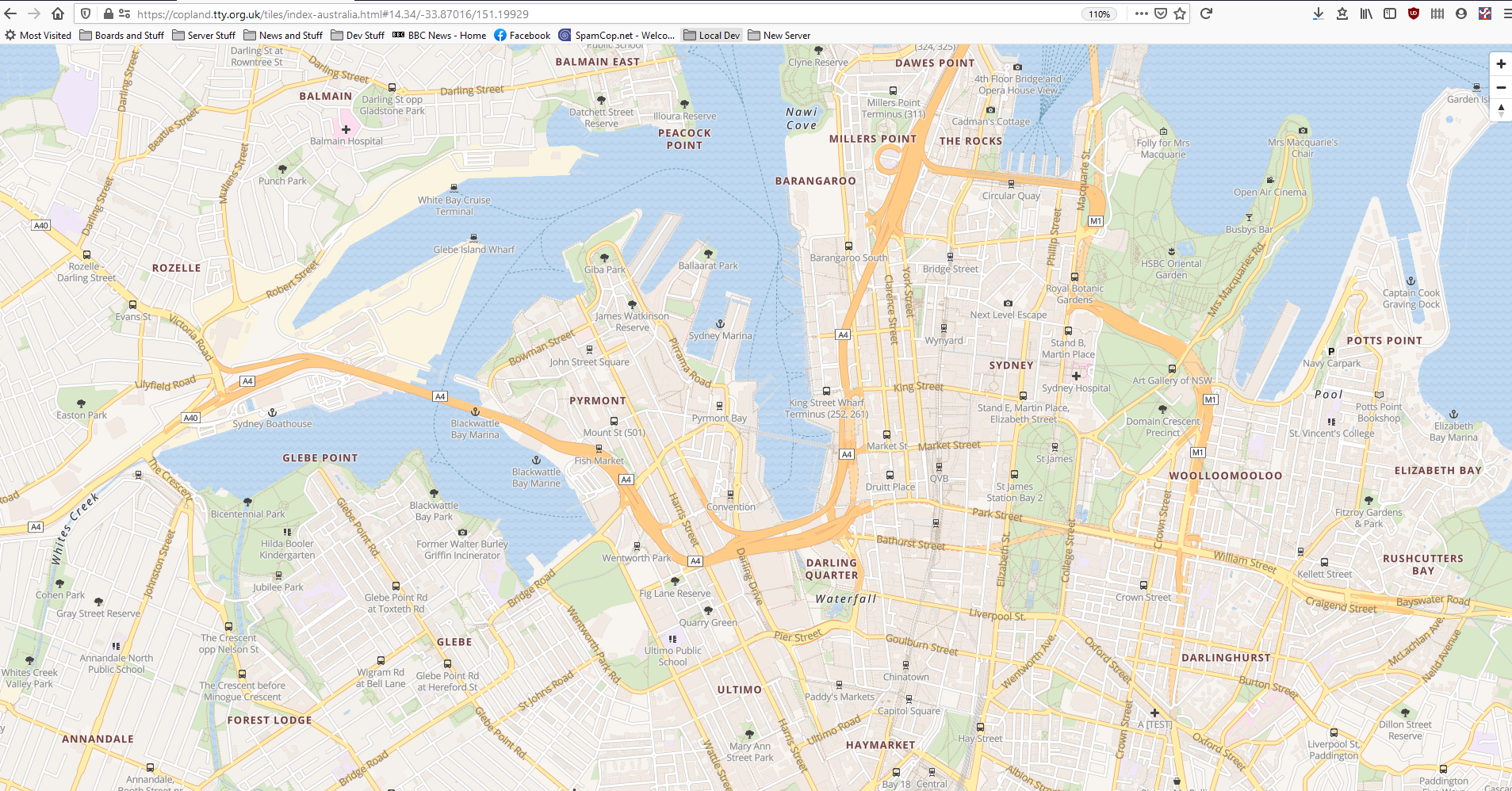Click the Circular Quay label

tap(1011, 196)
